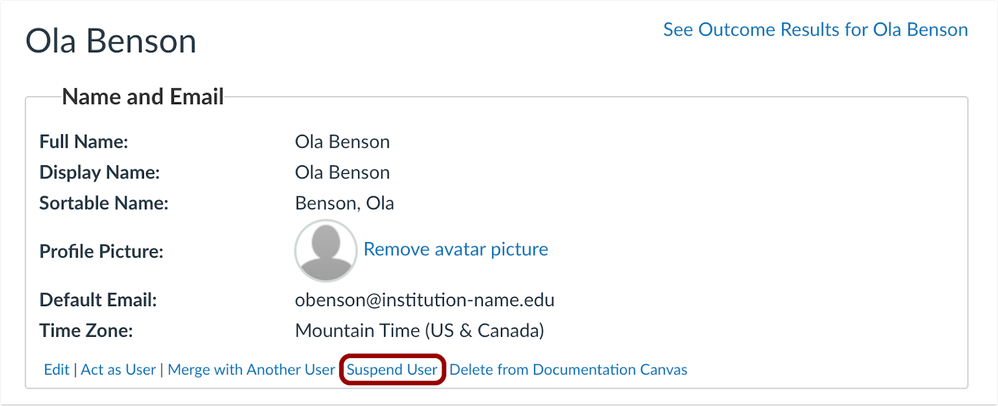Click the Suspend User link
This screenshot has width=998, height=406.
point(392,370)
